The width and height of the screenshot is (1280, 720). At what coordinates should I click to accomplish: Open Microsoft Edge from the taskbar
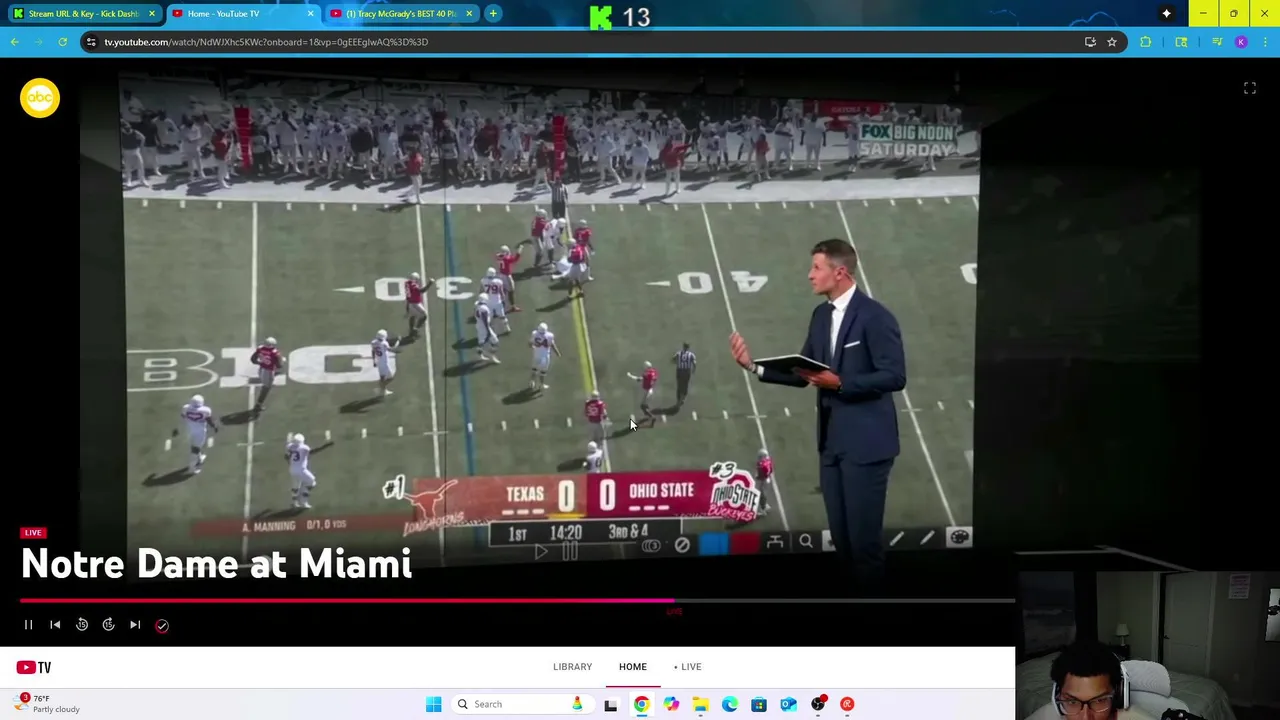(729, 704)
